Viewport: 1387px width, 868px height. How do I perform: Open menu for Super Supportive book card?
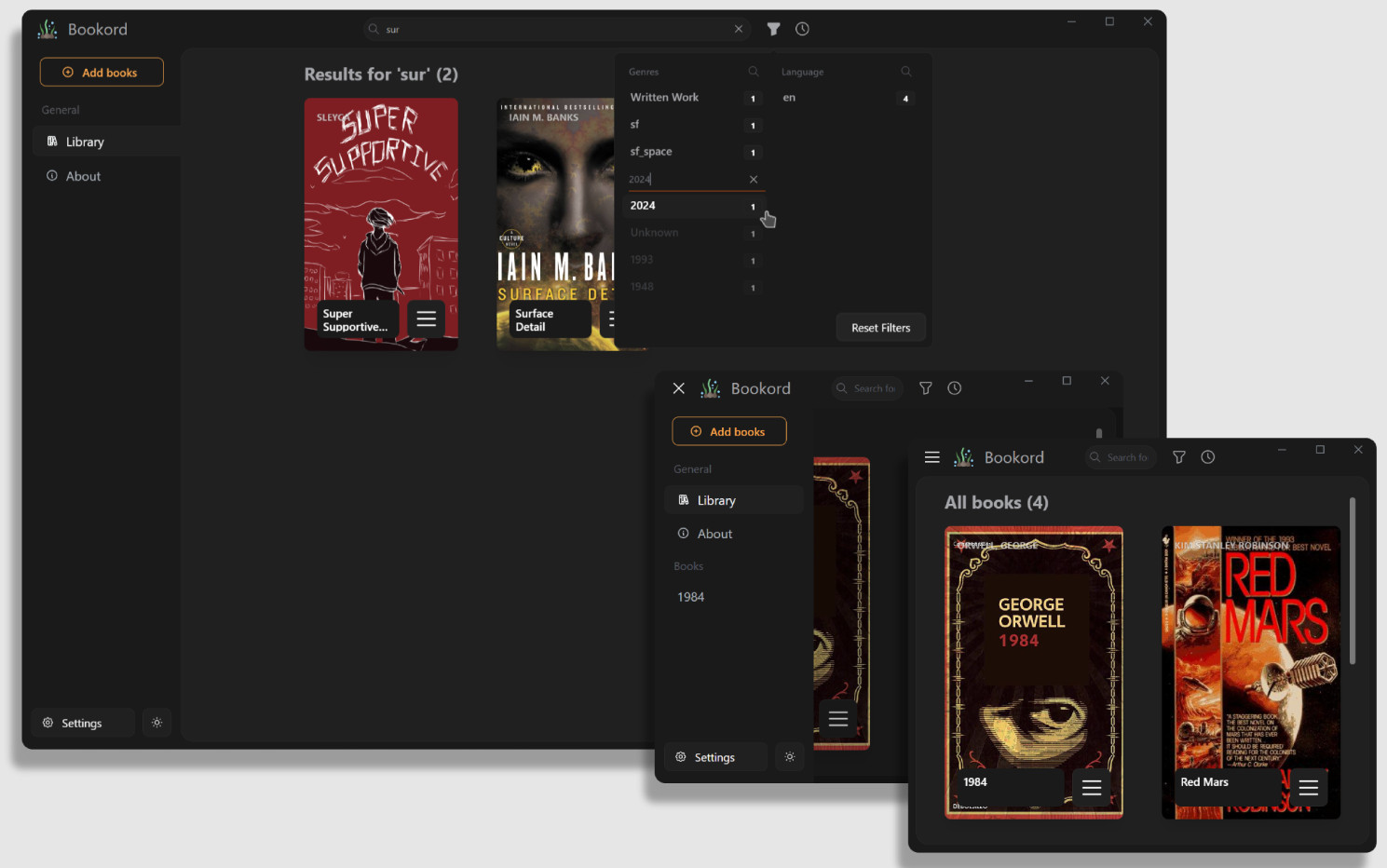click(427, 319)
